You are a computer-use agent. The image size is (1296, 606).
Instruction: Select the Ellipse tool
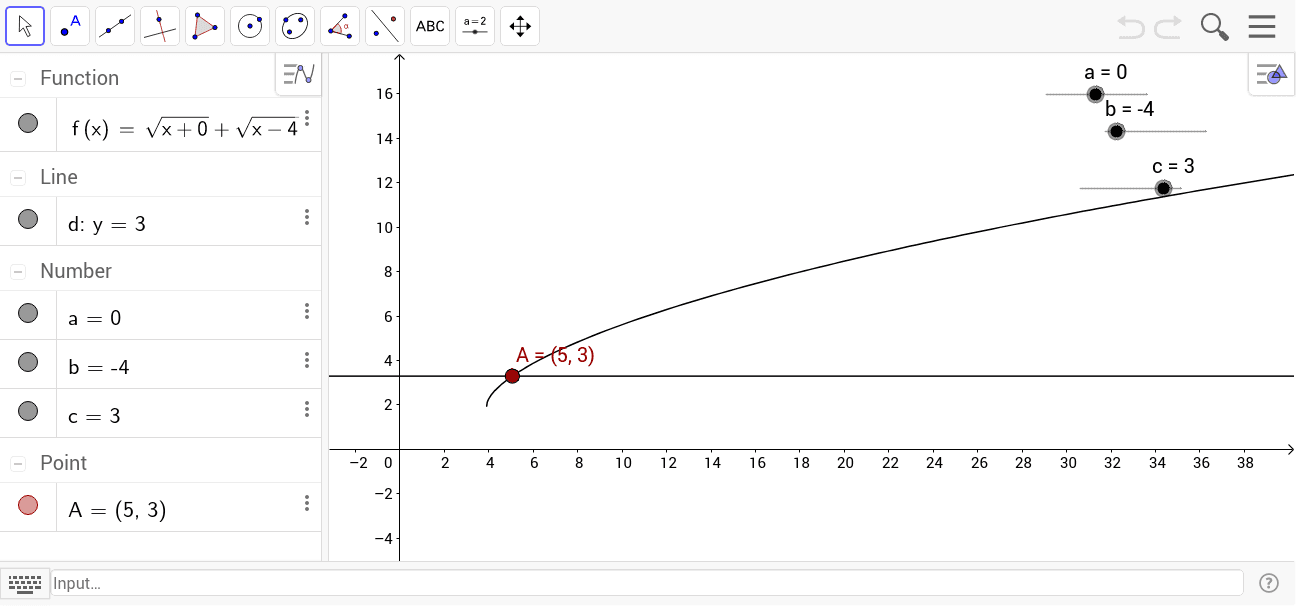pyautogui.click(x=295, y=26)
